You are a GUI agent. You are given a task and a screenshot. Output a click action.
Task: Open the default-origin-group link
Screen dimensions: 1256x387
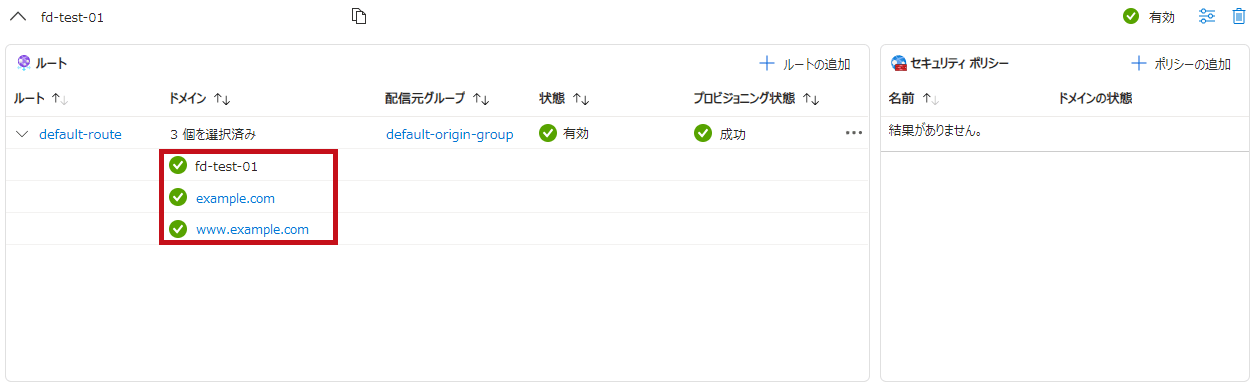pyautogui.click(x=449, y=134)
